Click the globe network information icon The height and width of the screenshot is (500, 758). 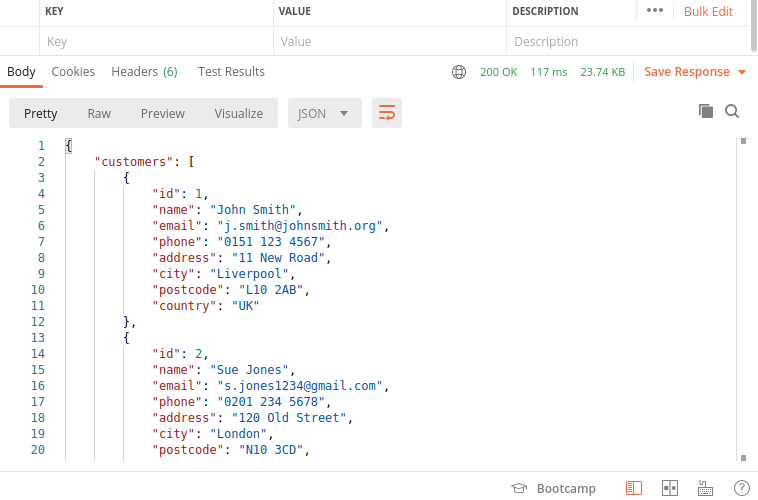[459, 72]
